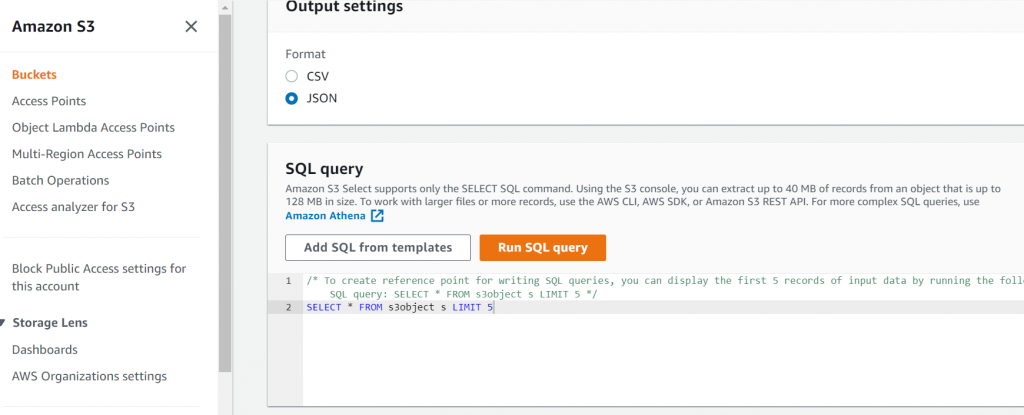Screen dimensions: 1024x415
Task: Run the SQL query
Action: coord(542,247)
